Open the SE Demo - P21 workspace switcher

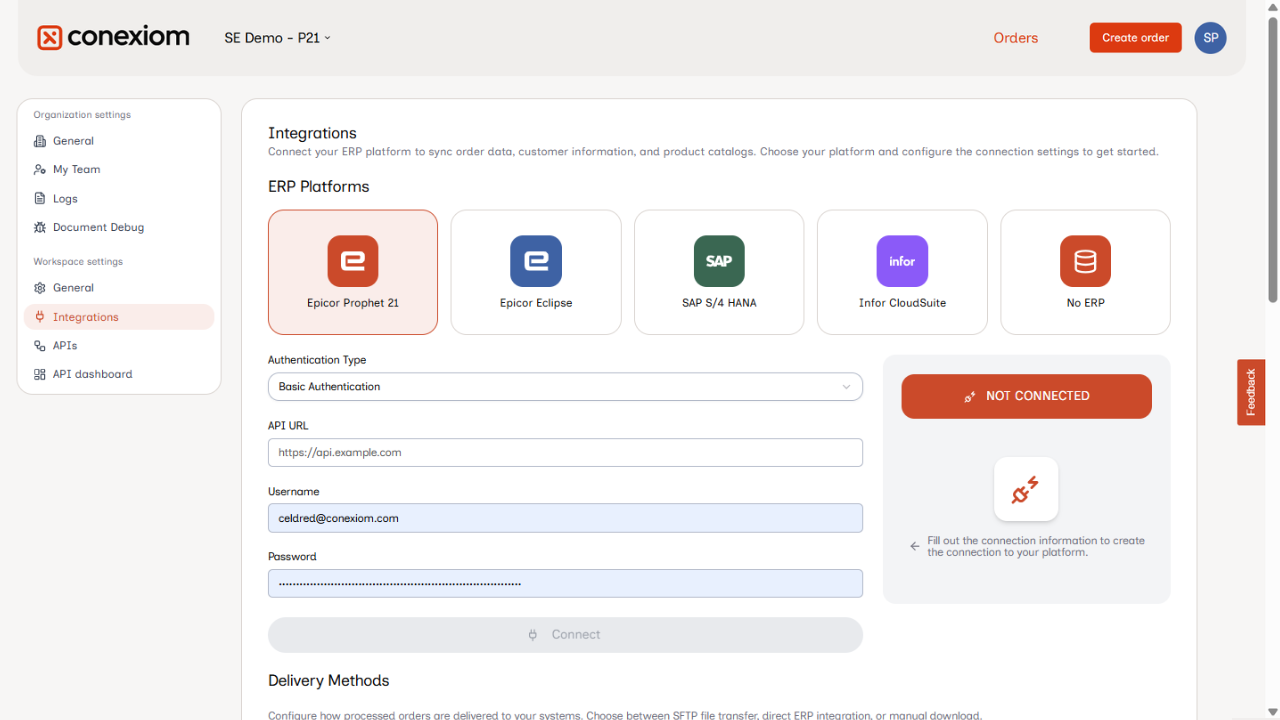pyautogui.click(x=277, y=38)
